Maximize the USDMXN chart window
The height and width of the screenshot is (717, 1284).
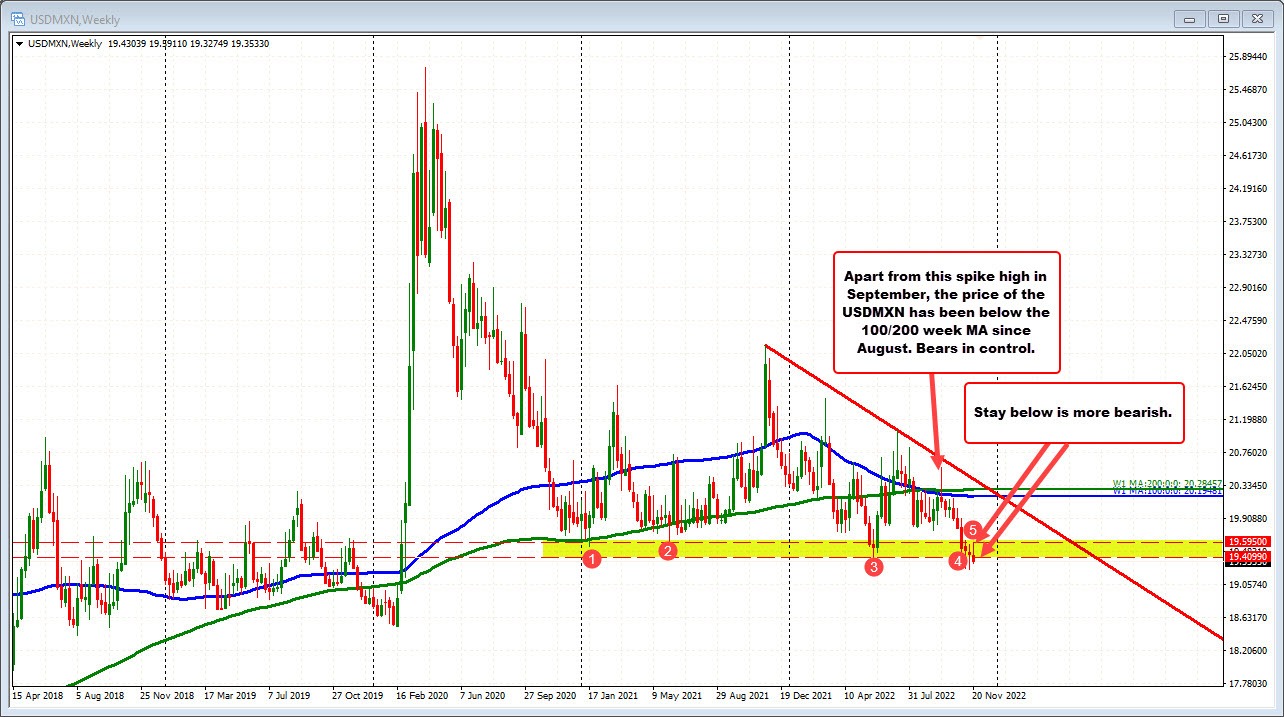point(1223,17)
